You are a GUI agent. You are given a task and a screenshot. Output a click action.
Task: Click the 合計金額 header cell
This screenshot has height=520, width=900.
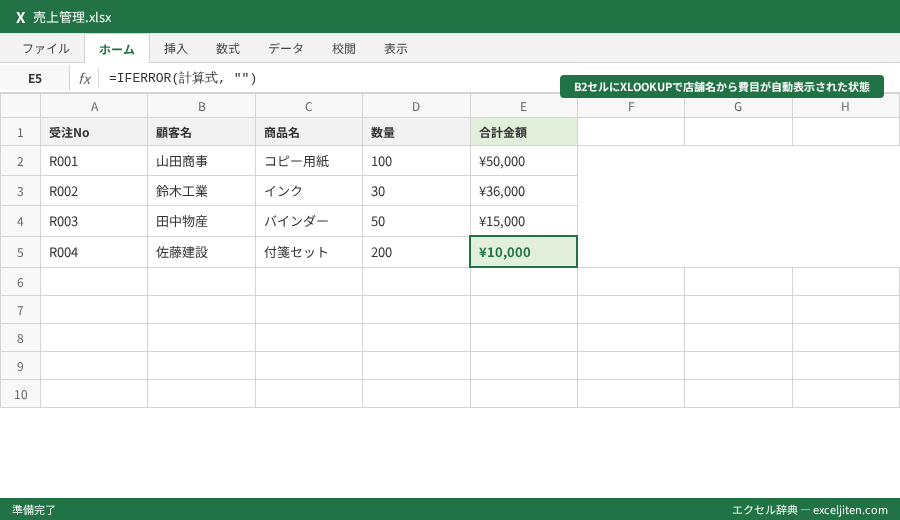pyautogui.click(x=523, y=133)
